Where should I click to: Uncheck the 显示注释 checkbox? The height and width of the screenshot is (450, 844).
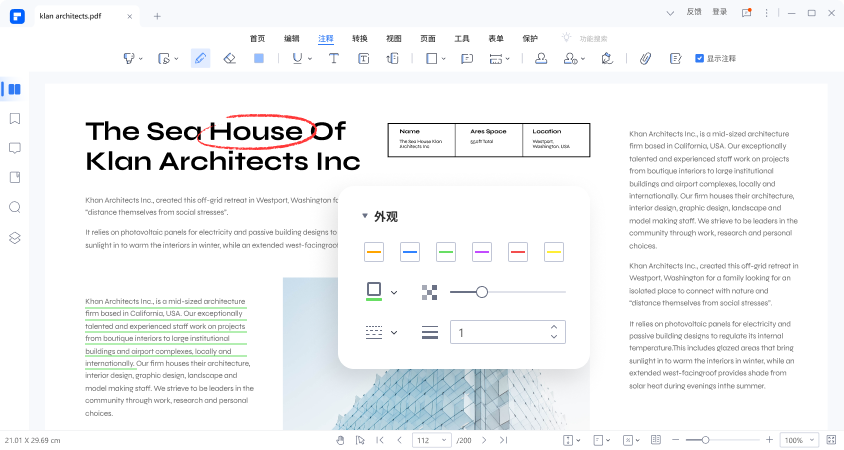(699, 59)
